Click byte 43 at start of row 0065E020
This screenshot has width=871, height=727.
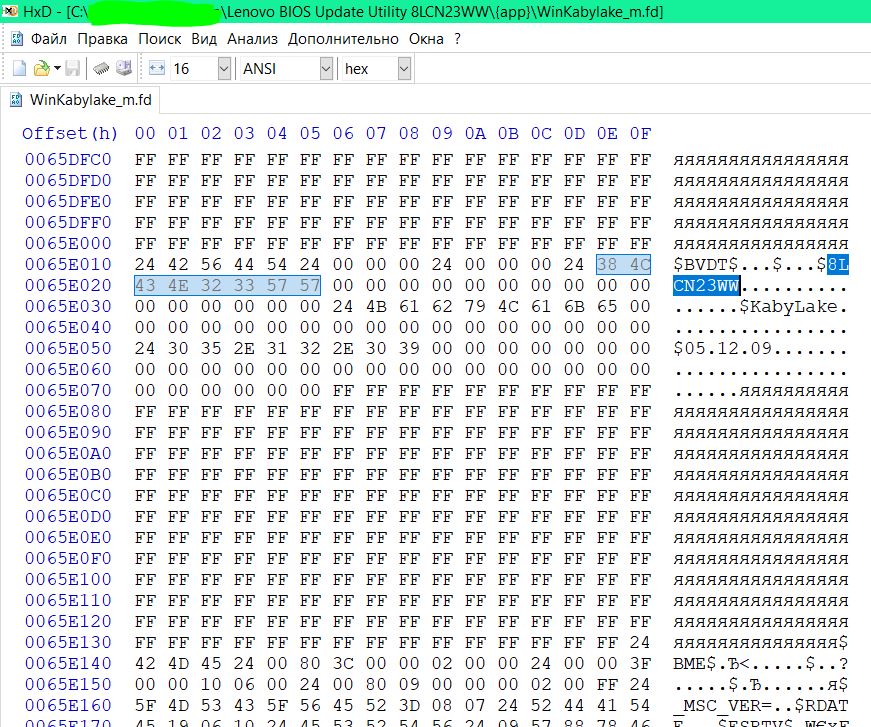coord(145,285)
